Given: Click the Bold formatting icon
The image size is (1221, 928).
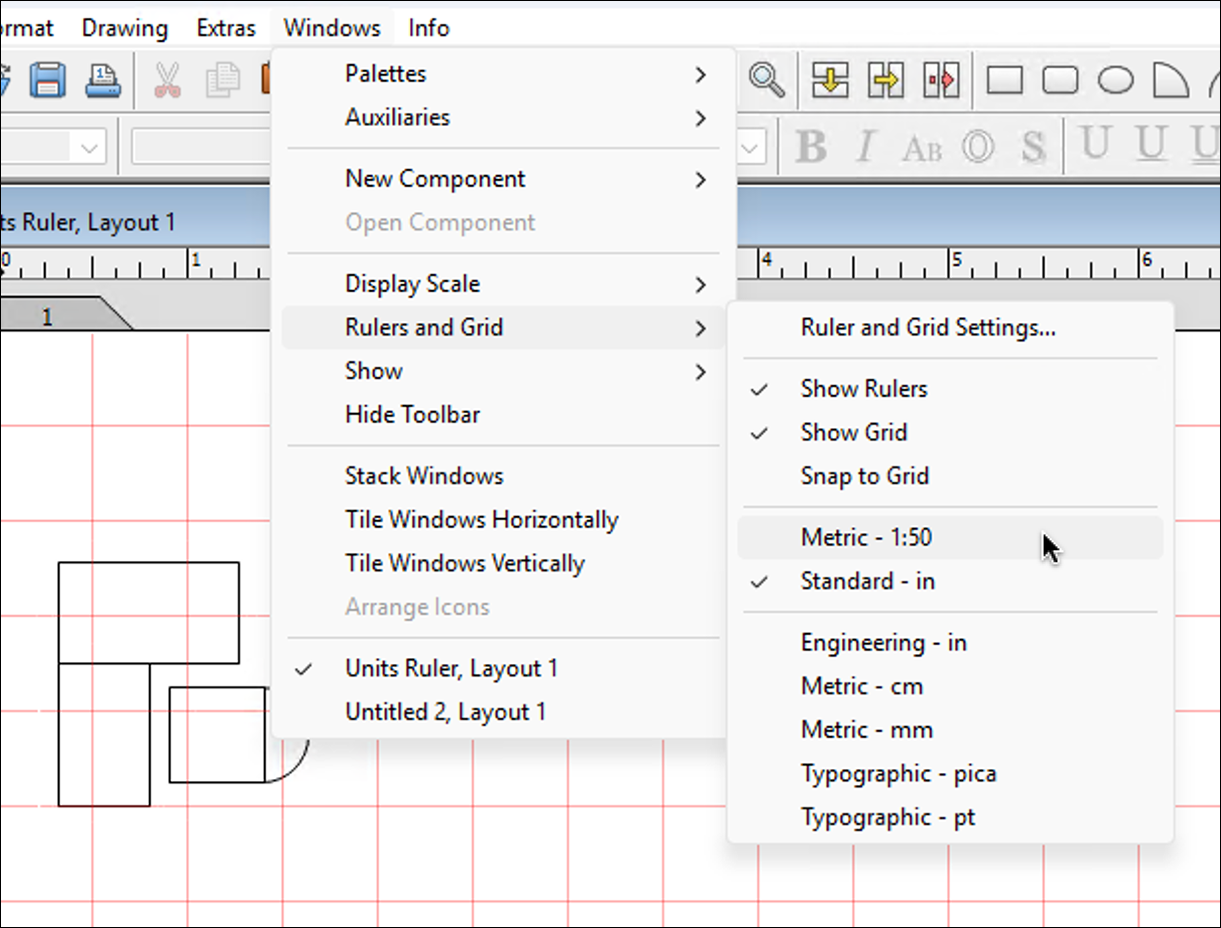Looking at the screenshot, I should [810, 148].
